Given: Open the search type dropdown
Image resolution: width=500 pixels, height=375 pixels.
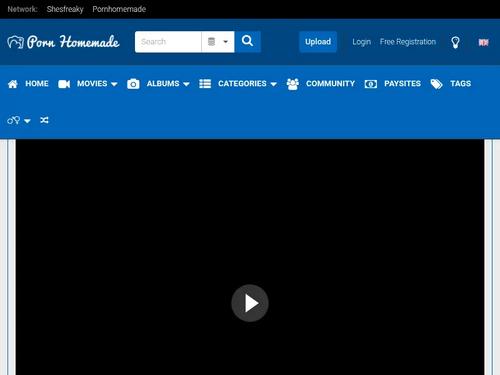Looking at the screenshot, I should pyautogui.click(x=218, y=42).
